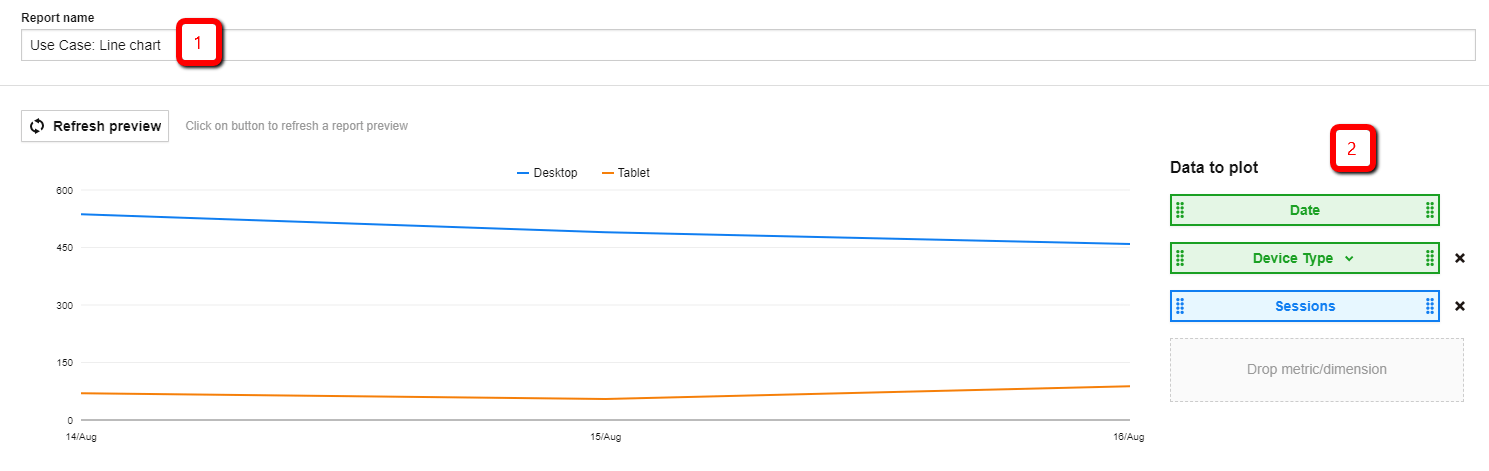Click the Date pill's left drag handle
Image resolution: width=1489 pixels, height=471 pixels.
click(1180, 210)
